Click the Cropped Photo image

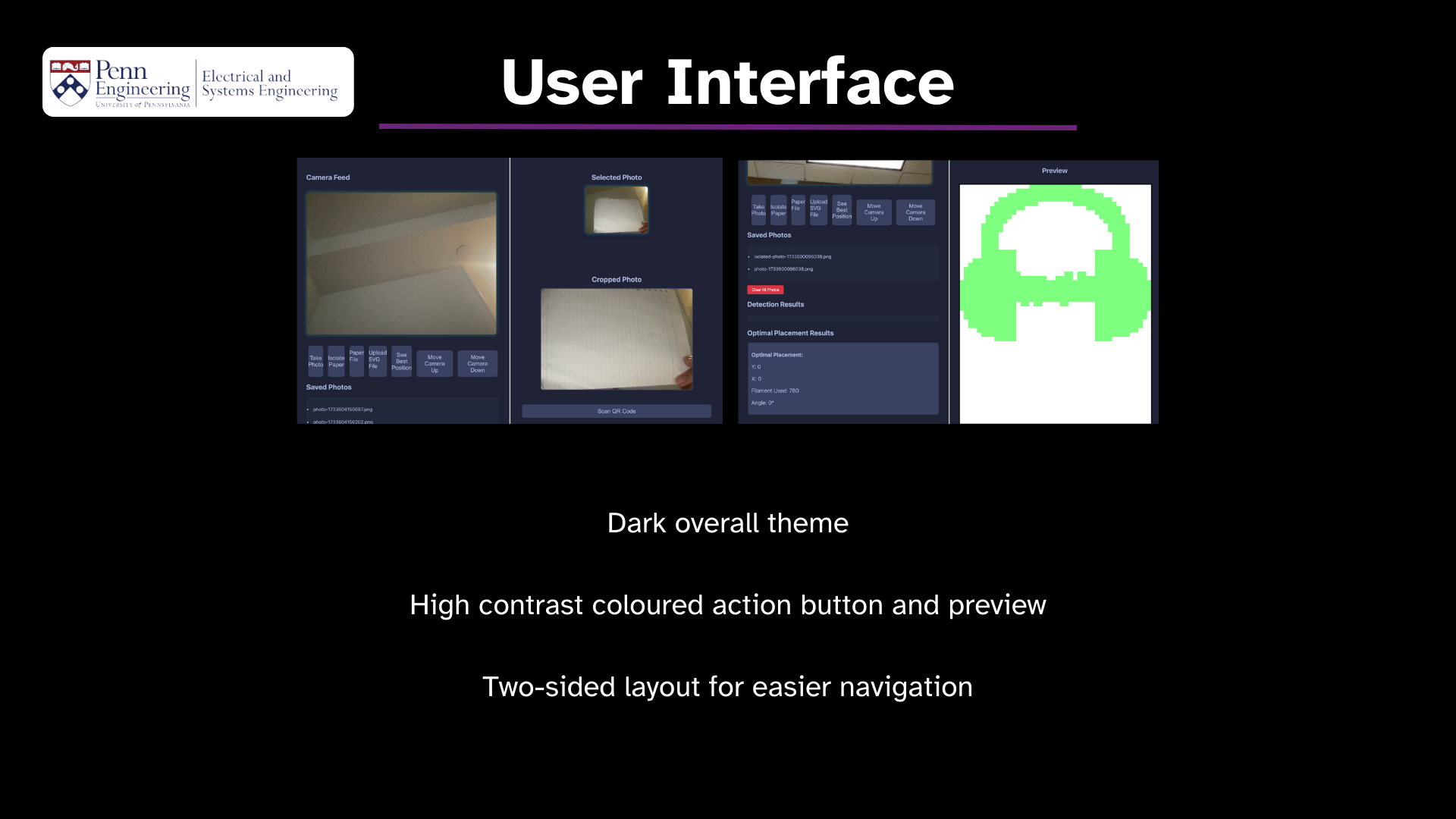(617, 339)
